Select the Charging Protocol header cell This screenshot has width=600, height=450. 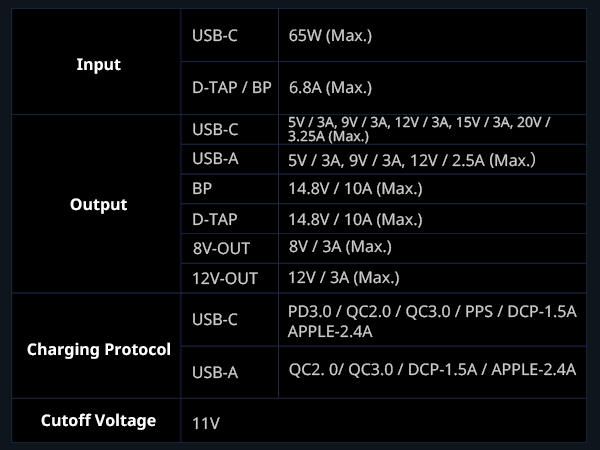[x=98, y=350]
